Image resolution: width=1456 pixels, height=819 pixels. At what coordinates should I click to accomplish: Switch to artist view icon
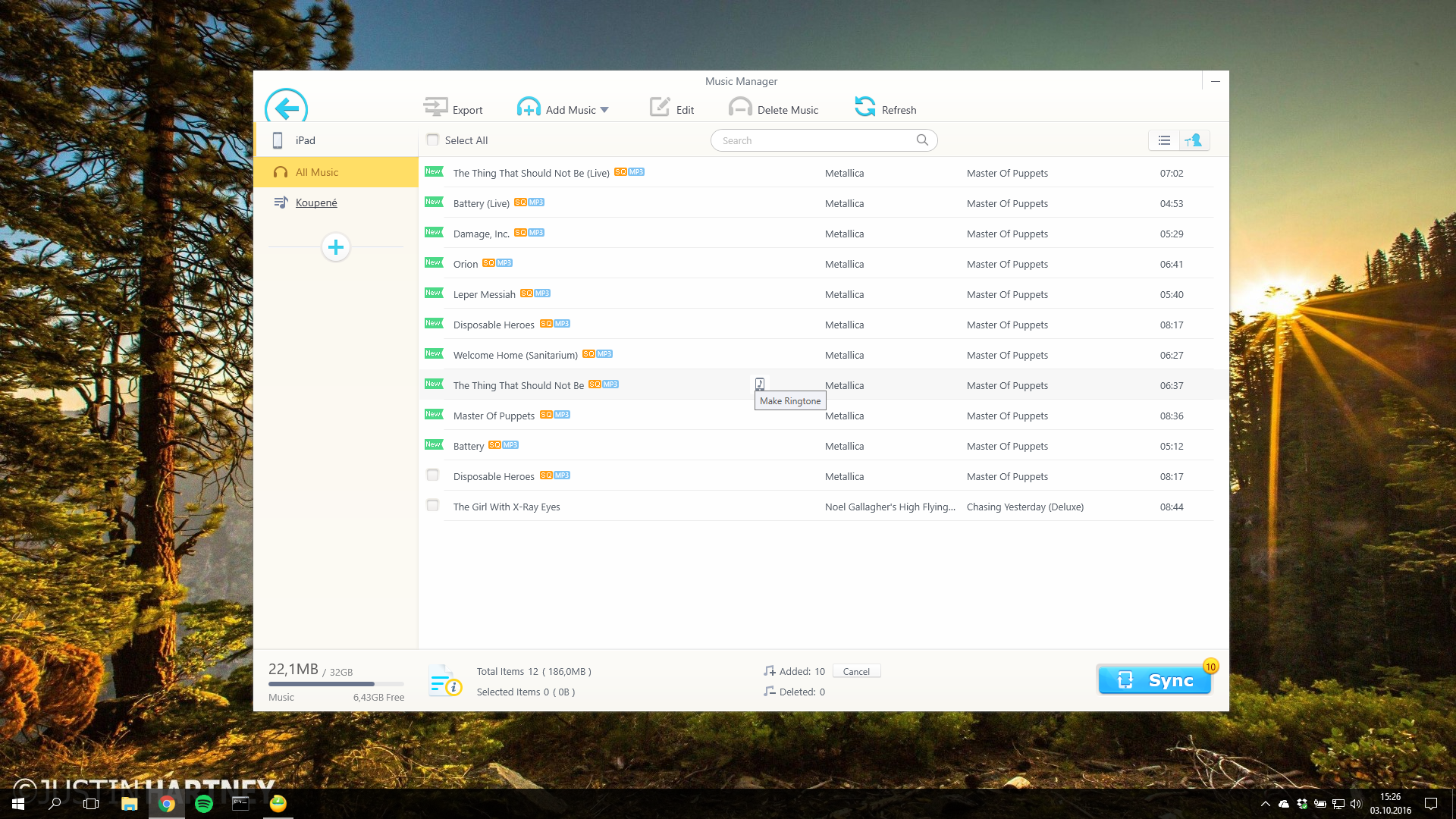(x=1194, y=140)
